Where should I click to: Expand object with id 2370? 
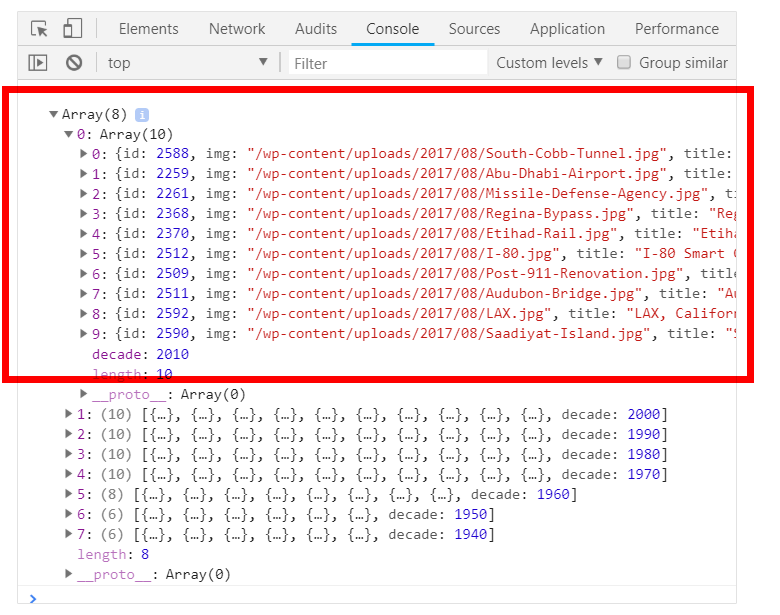point(84,233)
